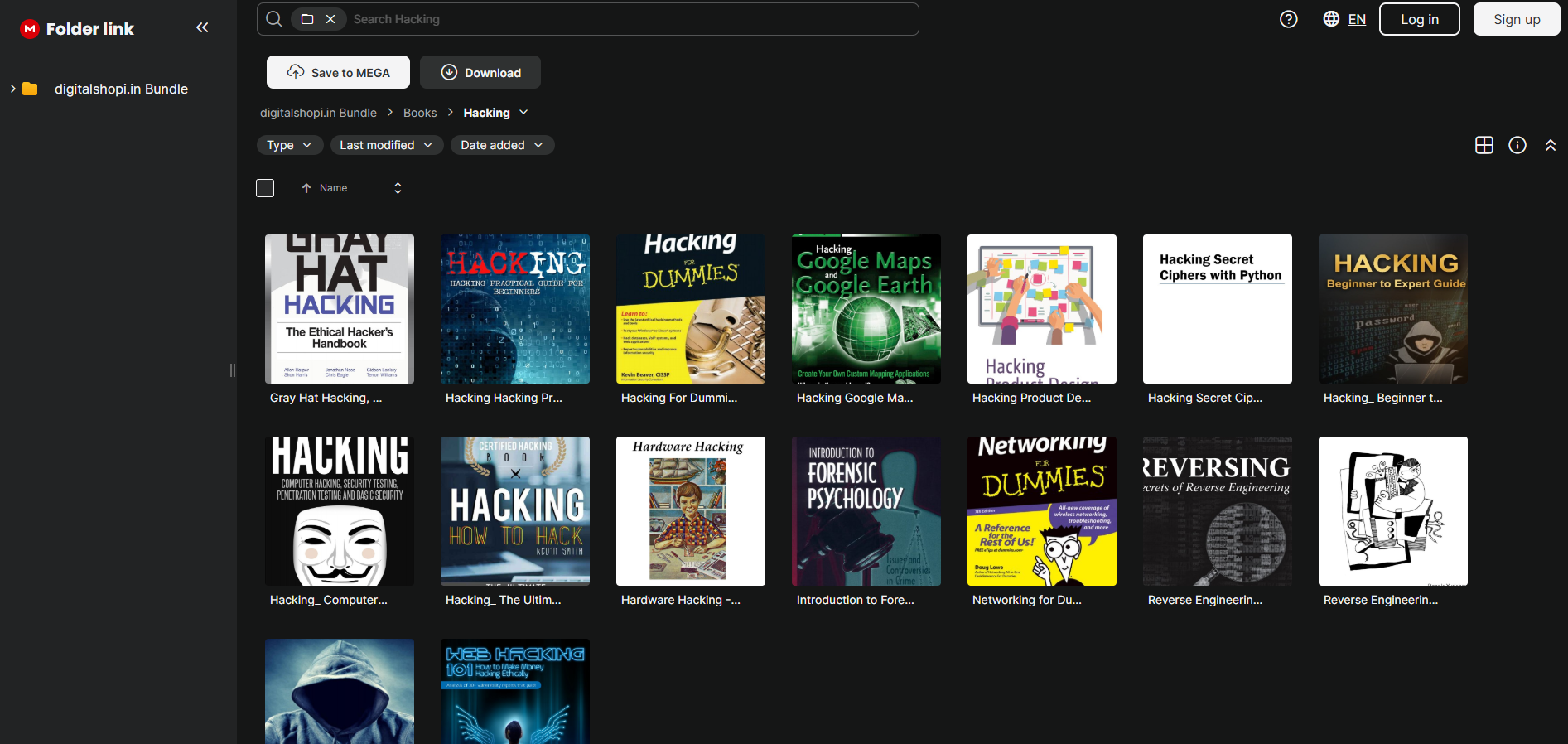The width and height of the screenshot is (1568, 744).
Task: Open Hacking Product Design thumbnail
Action: pyautogui.click(x=1042, y=309)
